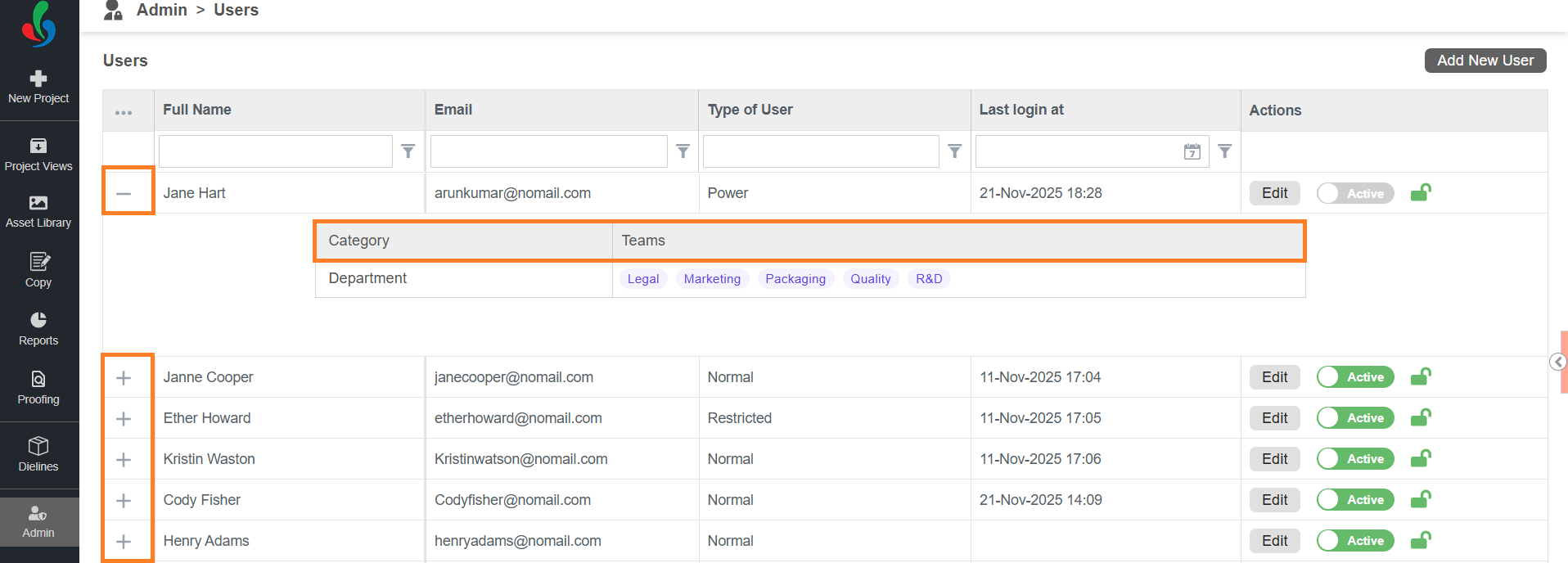Image resolution: width=1568 pixels, height=563 pixels.
Task: Click the unlock icon for Cody Fisher
Action: point(1421,499)
